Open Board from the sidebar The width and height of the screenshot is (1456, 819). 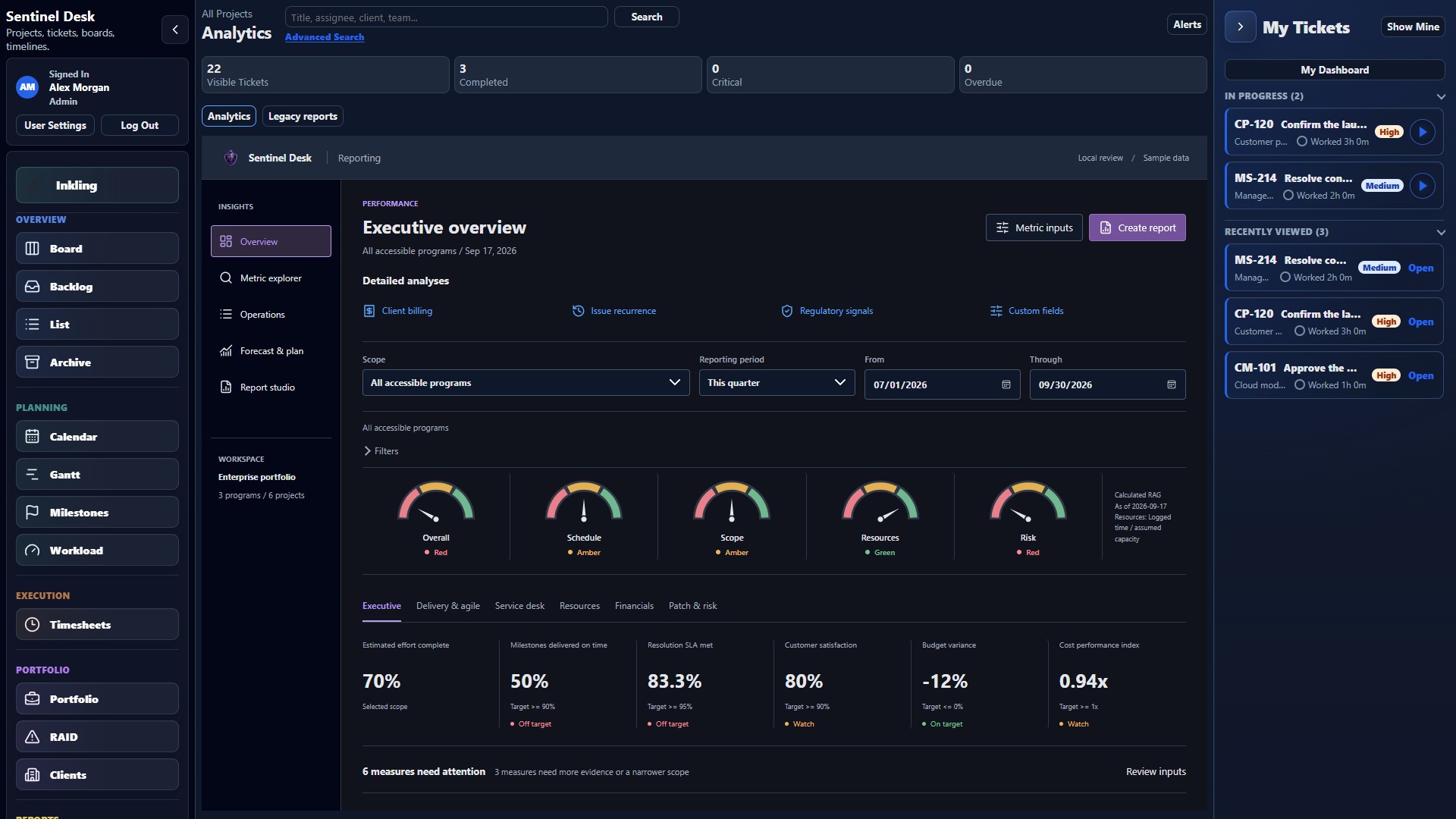pyautogui.click(x=97, y=249)
